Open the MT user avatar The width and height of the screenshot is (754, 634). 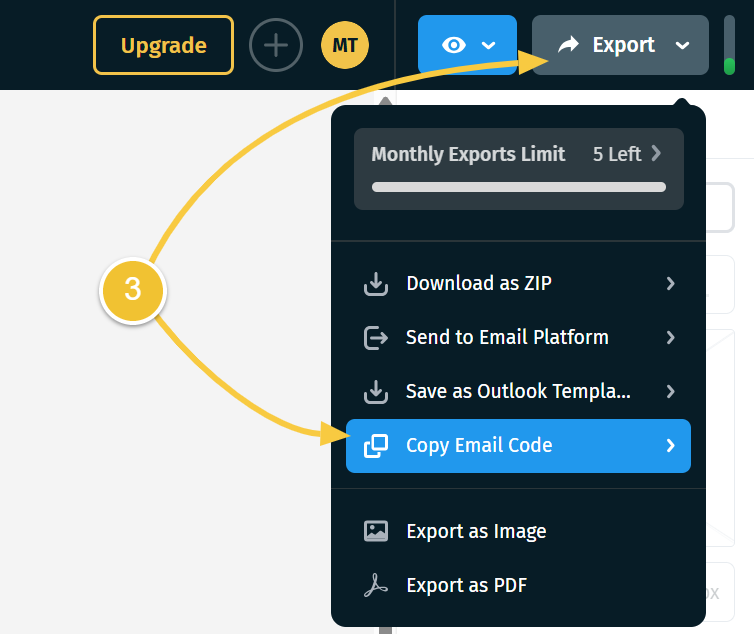(345, 45)
